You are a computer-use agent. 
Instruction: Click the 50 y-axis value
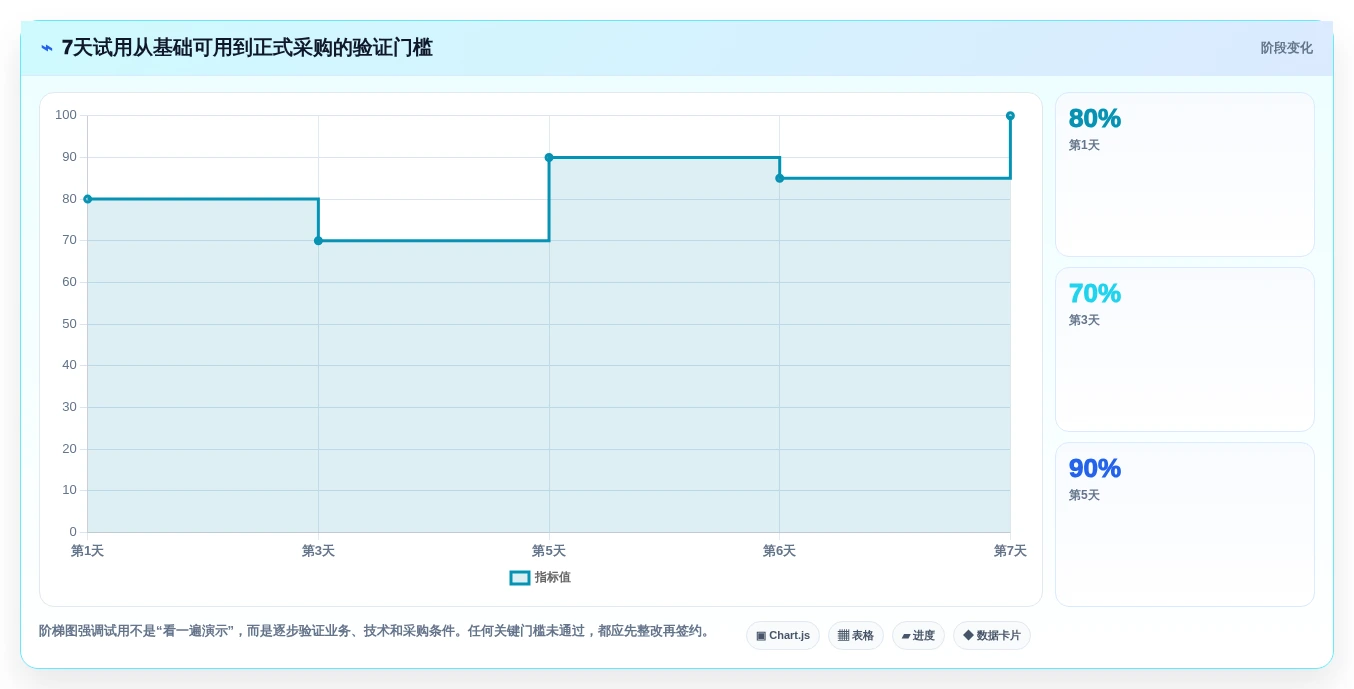(69, 324)
